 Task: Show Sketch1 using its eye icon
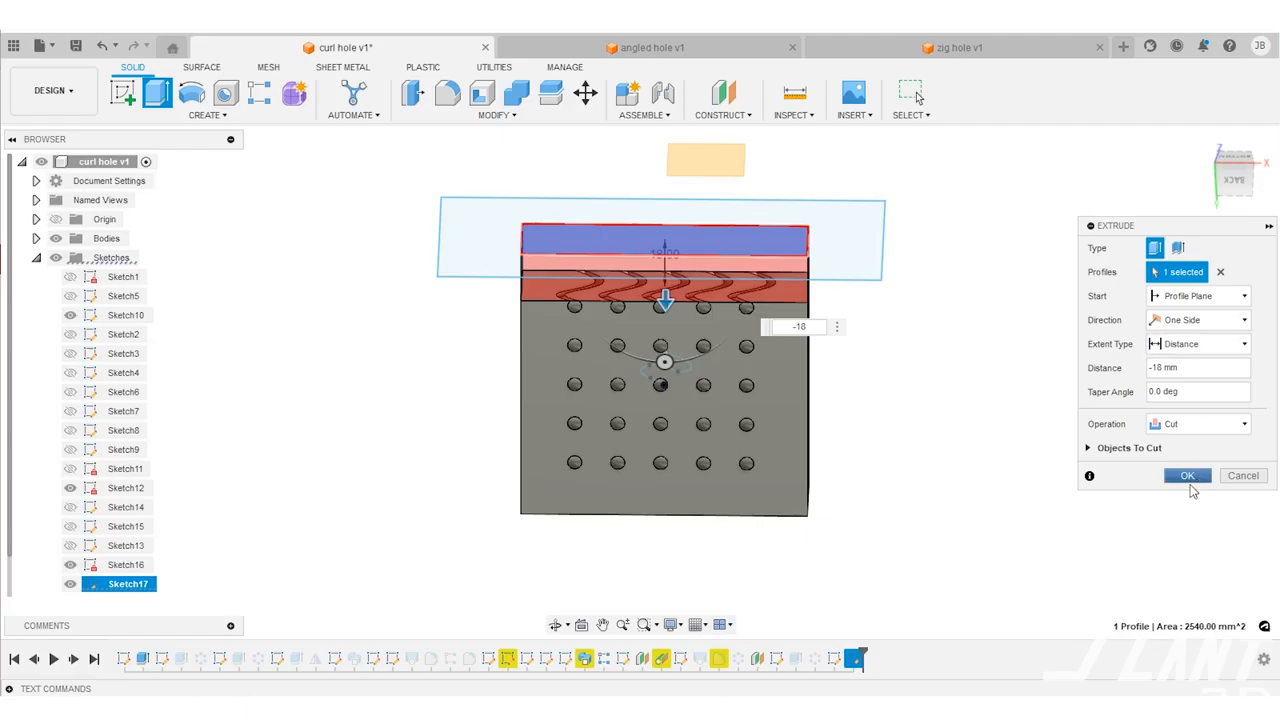pyautogui.click(x=70, y=277)
